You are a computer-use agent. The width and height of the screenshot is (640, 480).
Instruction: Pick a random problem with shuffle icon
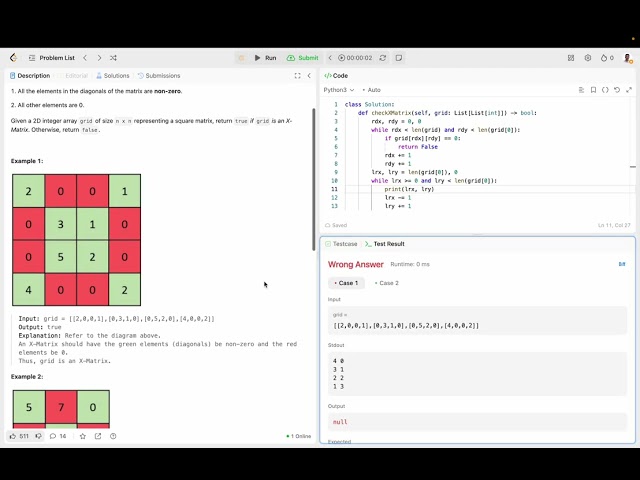(x=113, y=58)
